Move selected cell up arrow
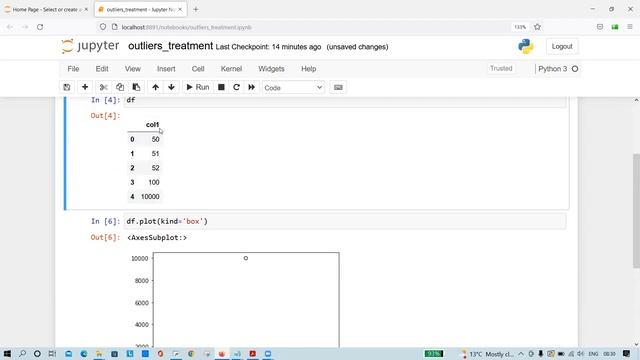Screen dimensions: 640x360 click(156, 87)
